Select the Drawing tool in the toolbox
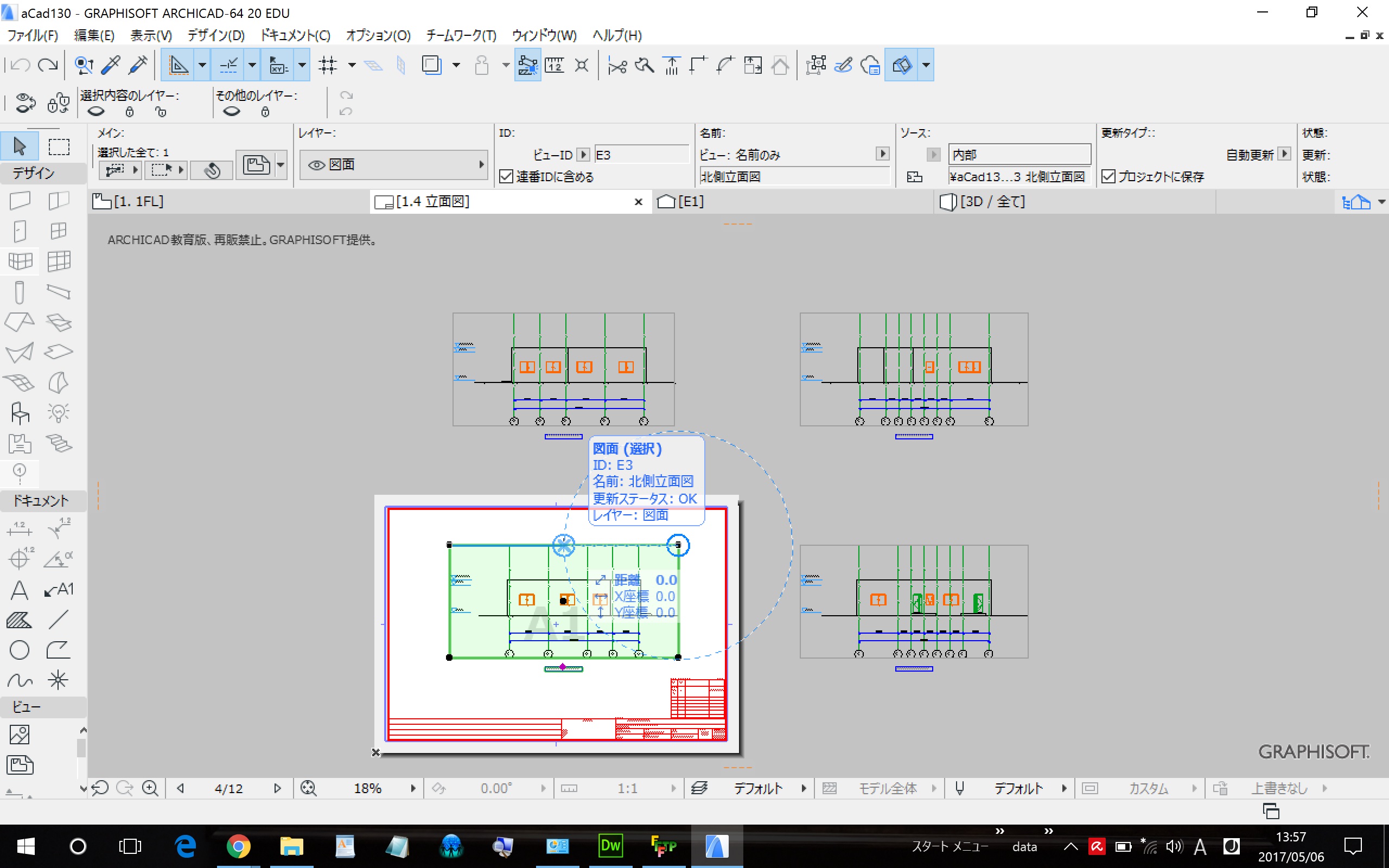 [x=20, y=765]
